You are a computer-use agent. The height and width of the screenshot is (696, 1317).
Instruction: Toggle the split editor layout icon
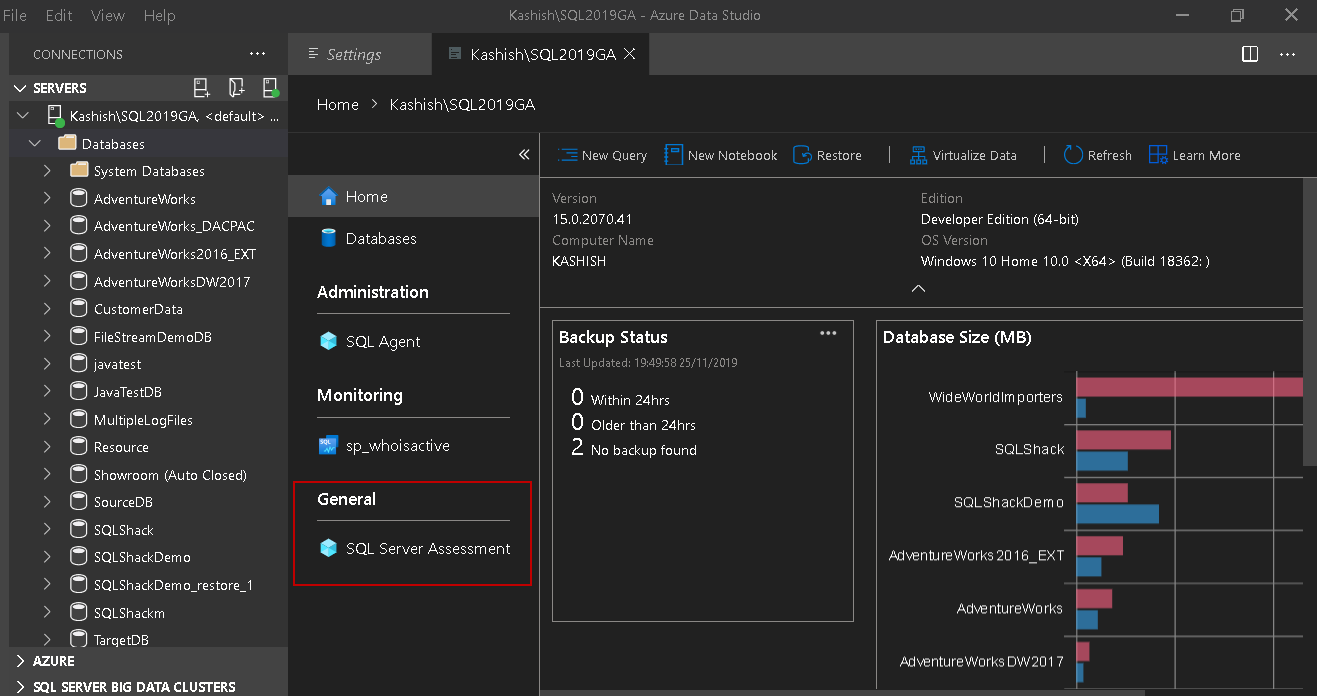(x=1250, y=55)
